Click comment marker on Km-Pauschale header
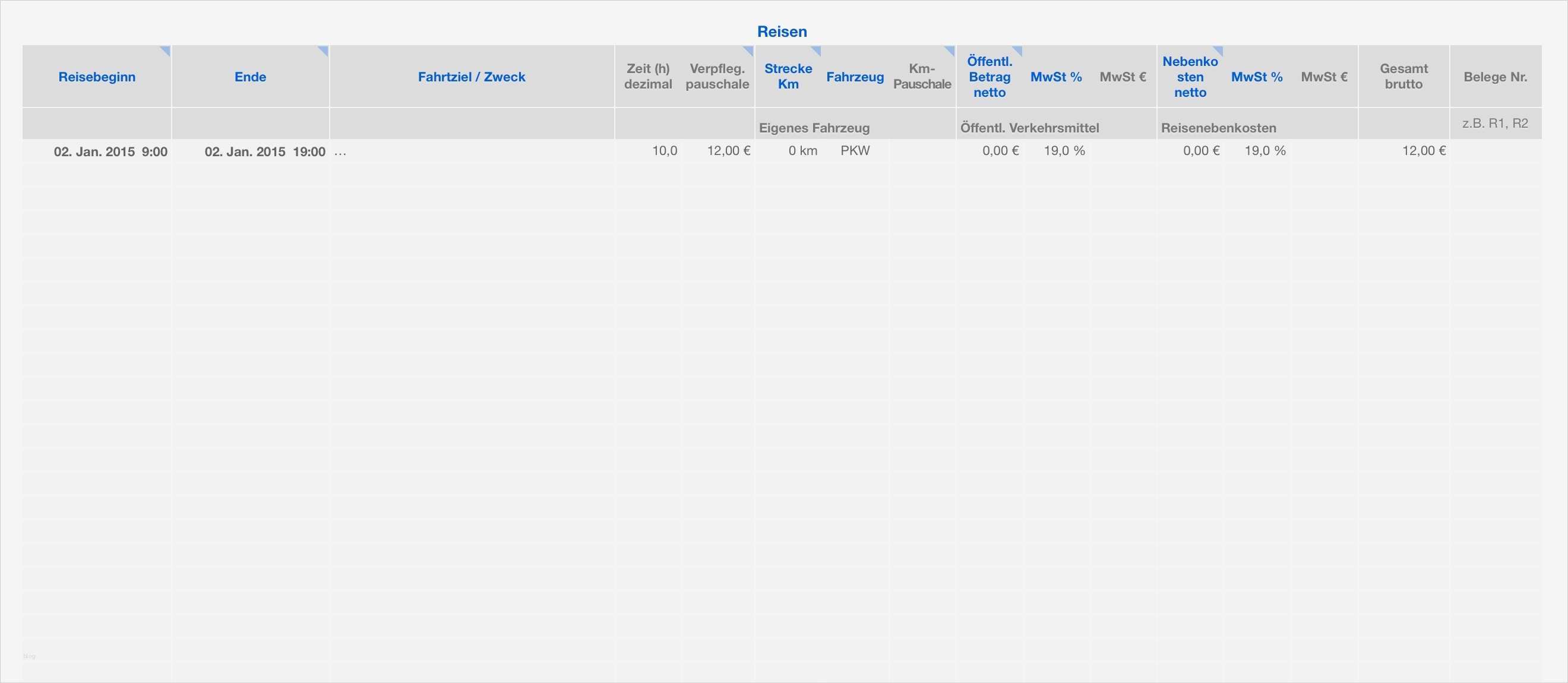 [x=950, y=50]
